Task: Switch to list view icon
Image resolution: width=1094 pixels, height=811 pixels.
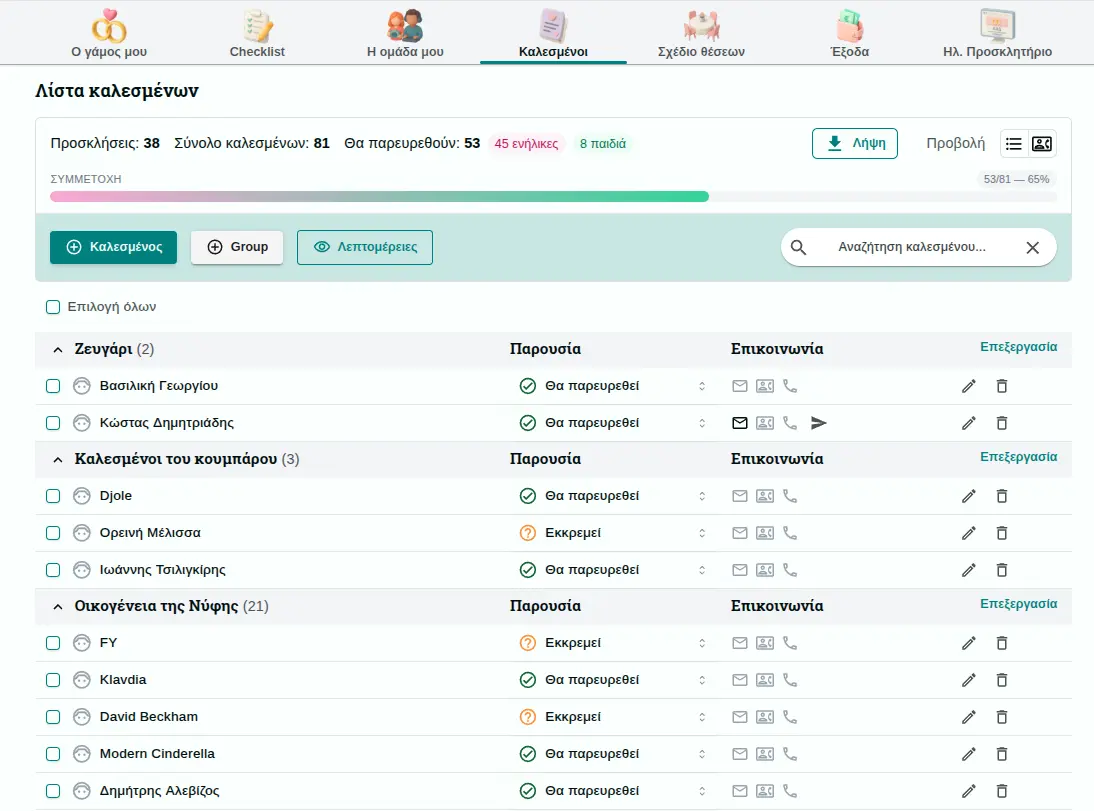Action: pos(1014,144)
